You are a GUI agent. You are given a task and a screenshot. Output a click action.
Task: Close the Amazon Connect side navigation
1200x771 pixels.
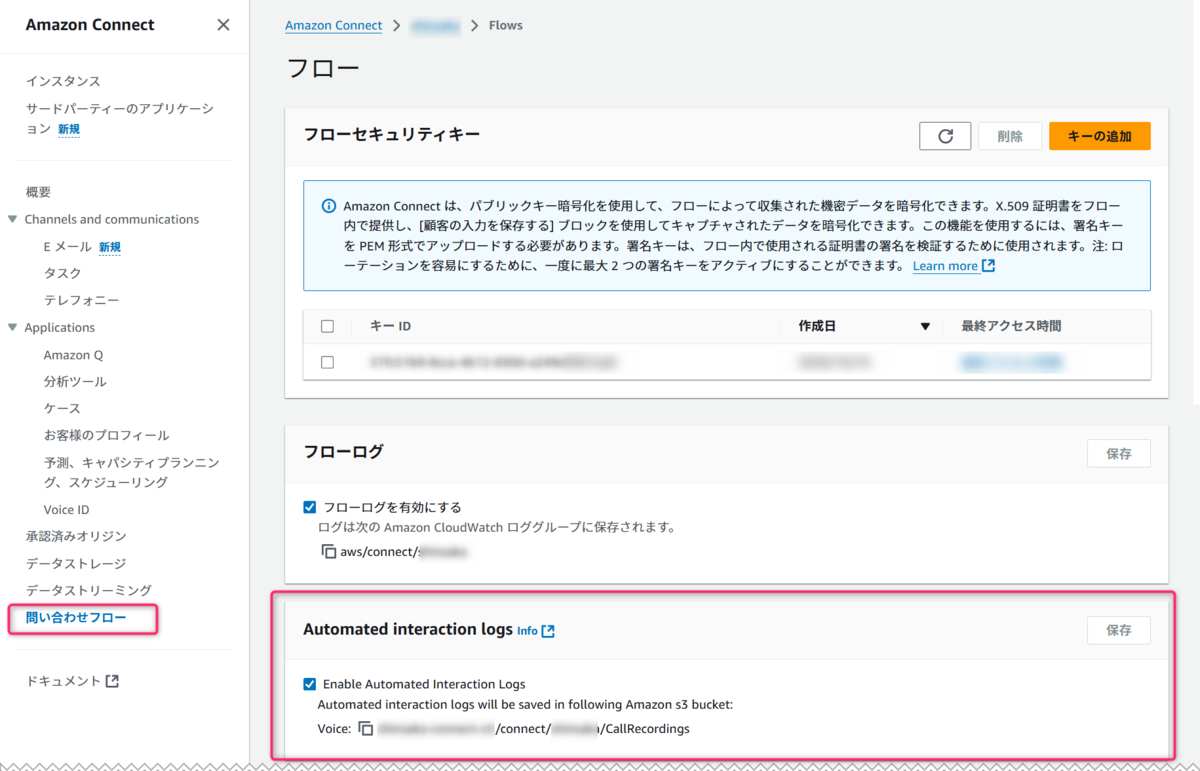[223, 25]
